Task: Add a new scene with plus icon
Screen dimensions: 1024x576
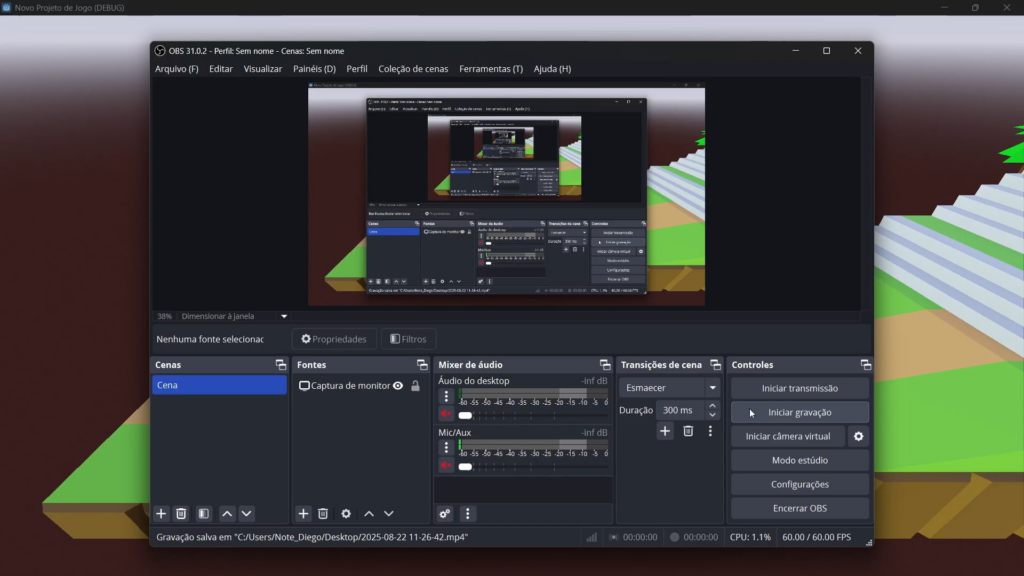Action: tap(161, 514)
